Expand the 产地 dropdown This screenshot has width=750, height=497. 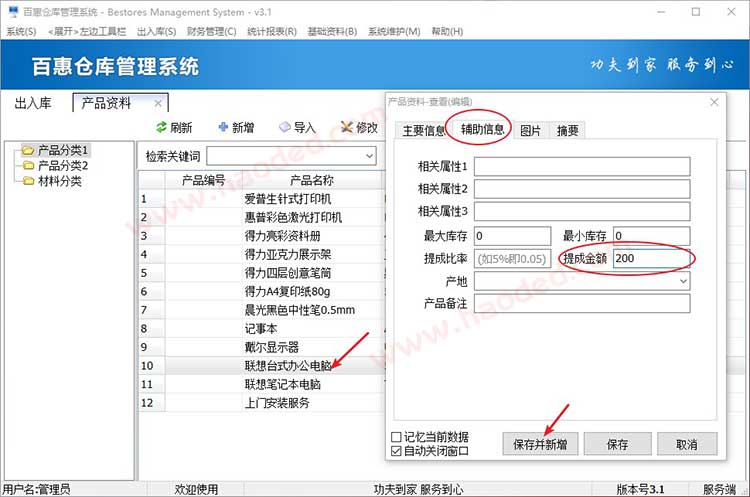(x=683, y=282)
